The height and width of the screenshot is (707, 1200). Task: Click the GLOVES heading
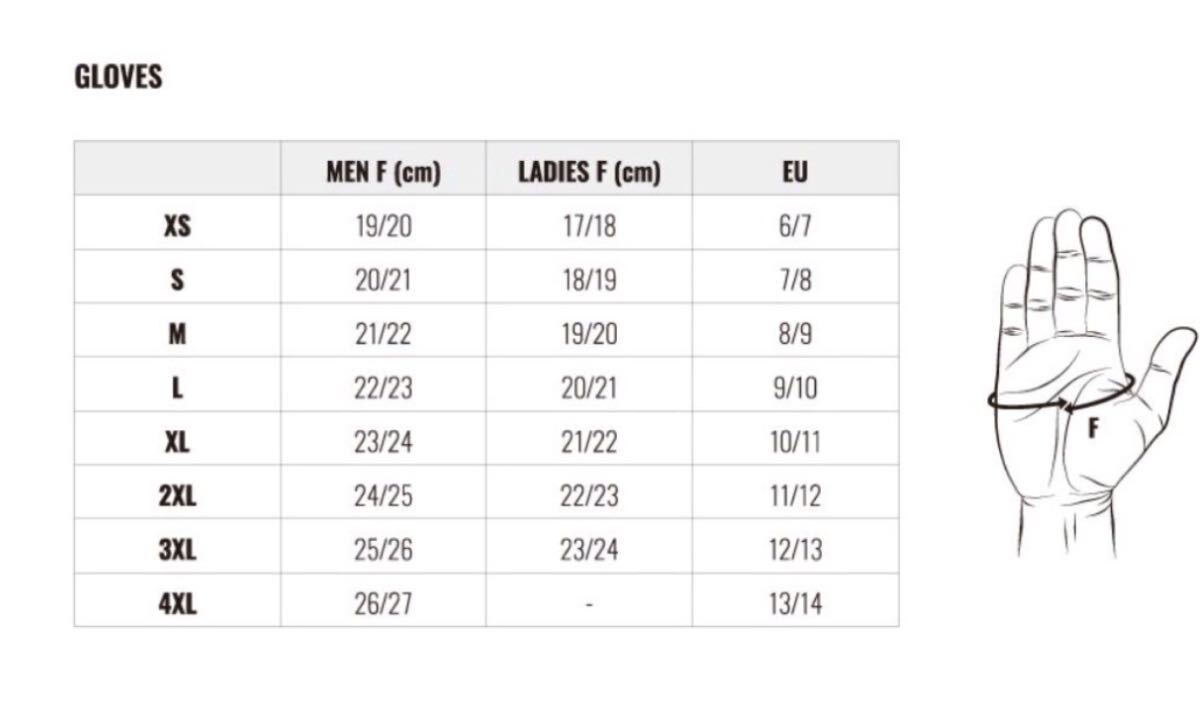pos(118,78)
